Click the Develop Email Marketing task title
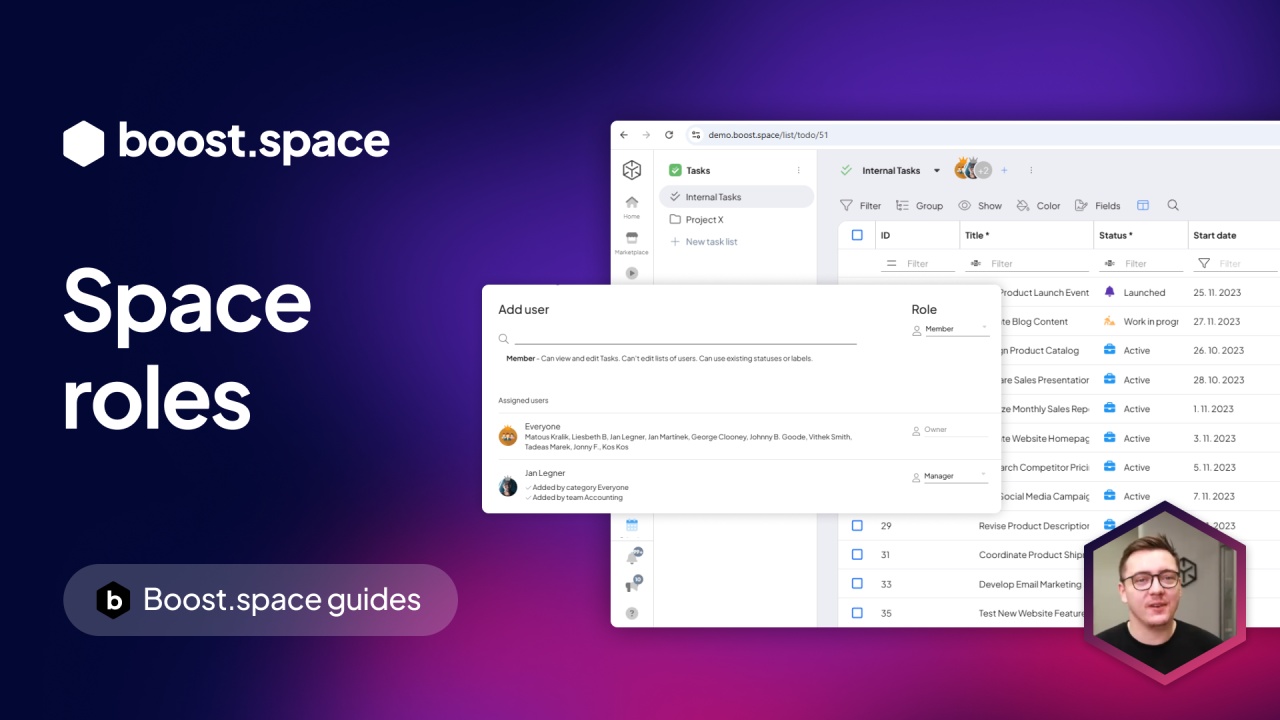The width and height of the screenshot is (1280, 720). tap(1030, 584)
